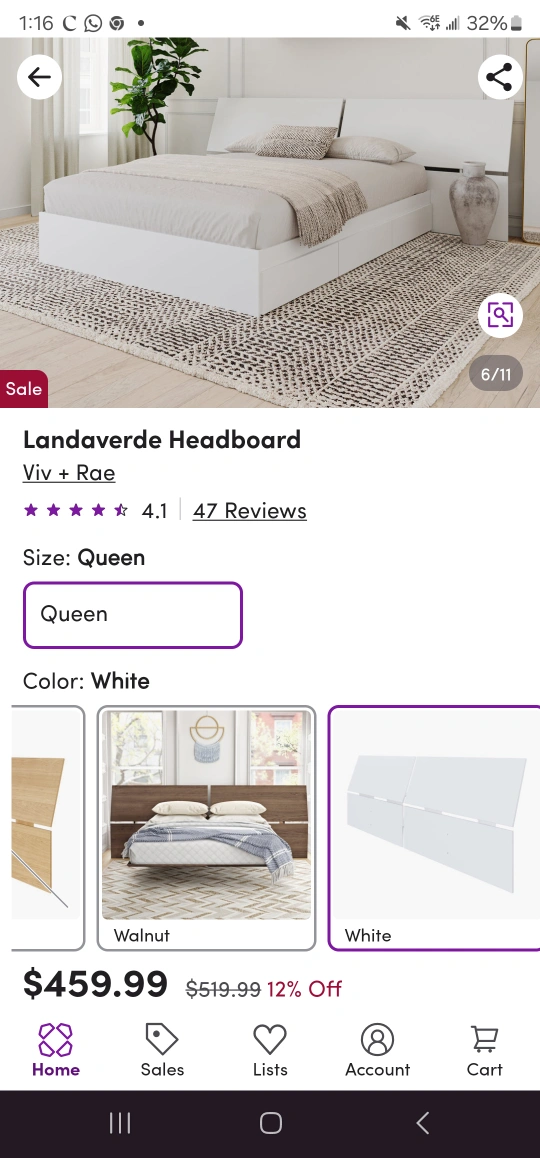Go to the Home tab
The width and height of the screenshot is (540, 1158).
[x=55, y=1051]
